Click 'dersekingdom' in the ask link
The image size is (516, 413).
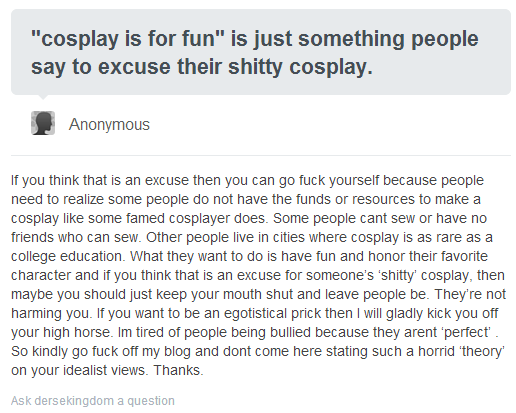coord(74,400)
